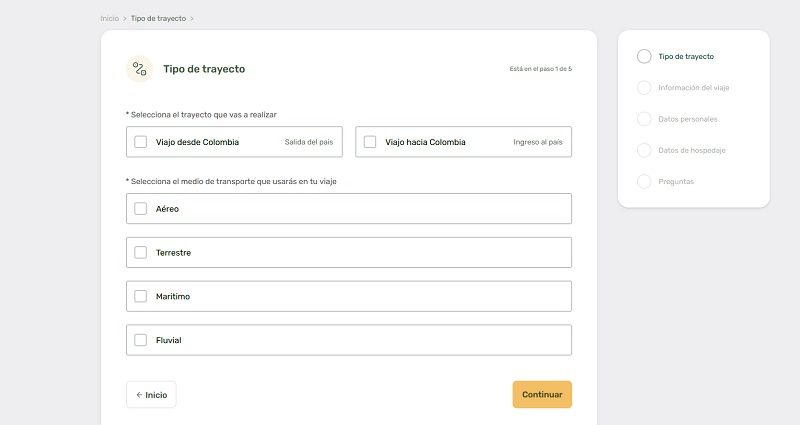Click the route icon beside Tipo de trayecto heading
Viewport: 800px width, 425px height.
(140, 69)
